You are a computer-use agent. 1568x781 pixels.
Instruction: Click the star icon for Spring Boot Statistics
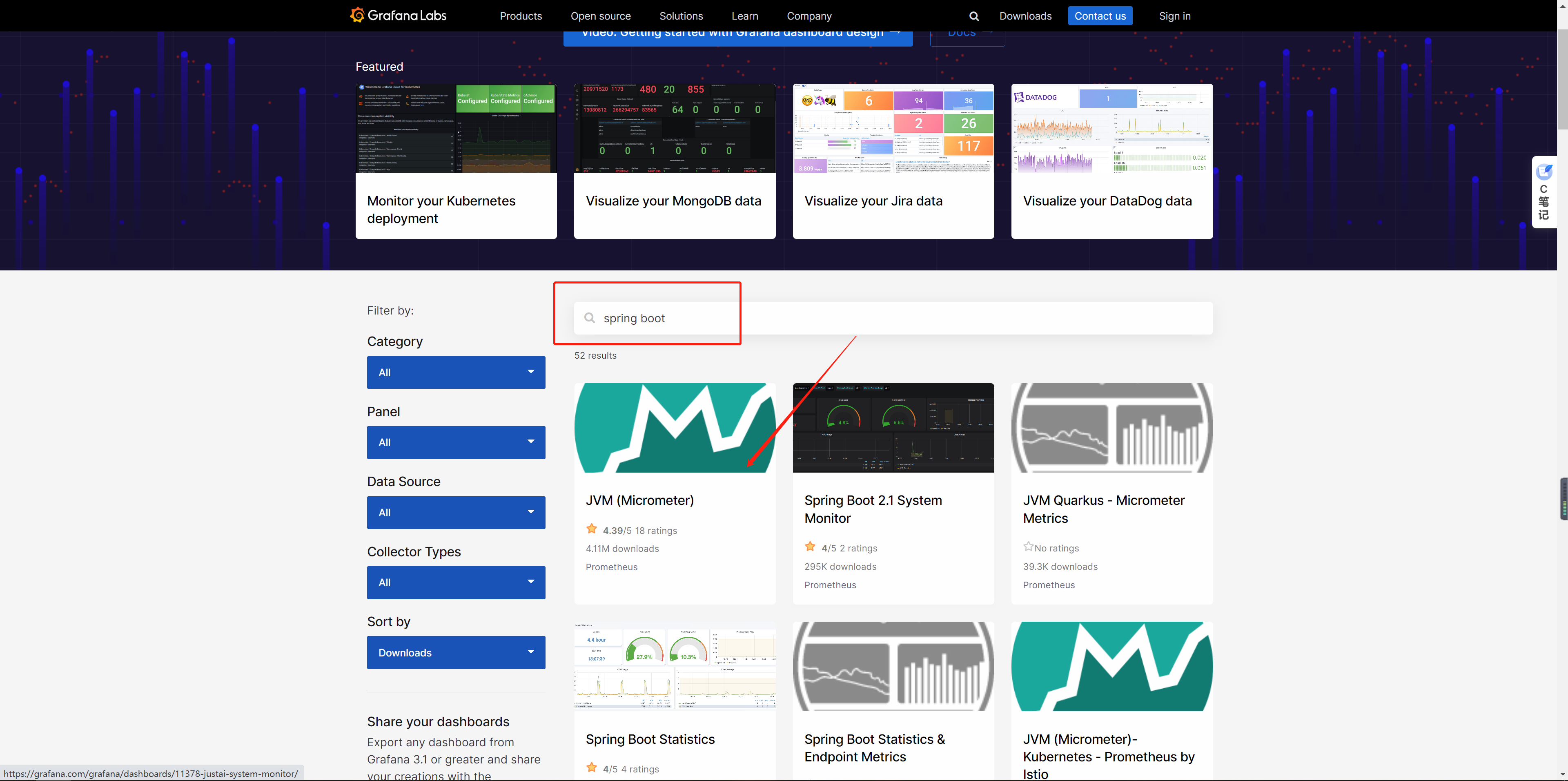[x=592, y=768]
